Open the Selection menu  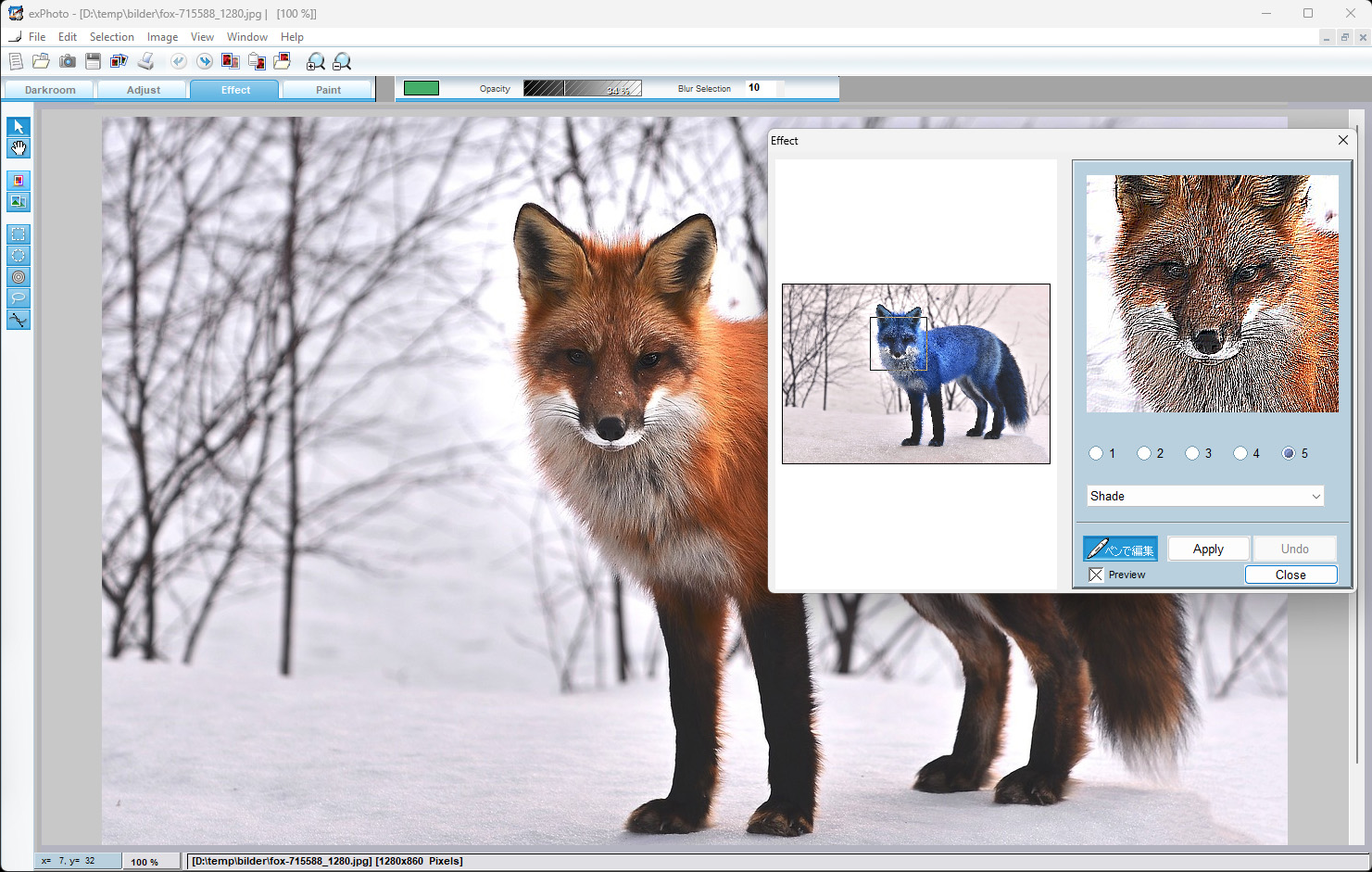(x=111, y=37)
